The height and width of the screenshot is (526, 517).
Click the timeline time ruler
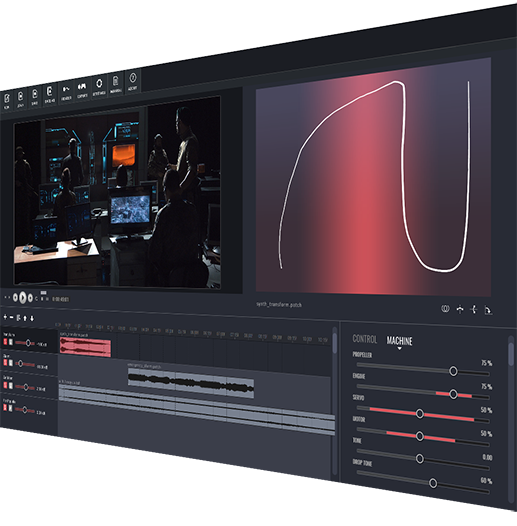tap(191, 331)
